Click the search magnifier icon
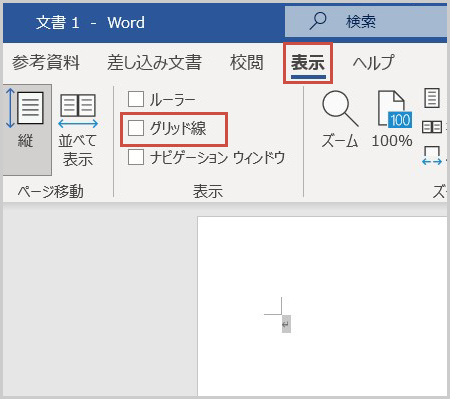 318,21
